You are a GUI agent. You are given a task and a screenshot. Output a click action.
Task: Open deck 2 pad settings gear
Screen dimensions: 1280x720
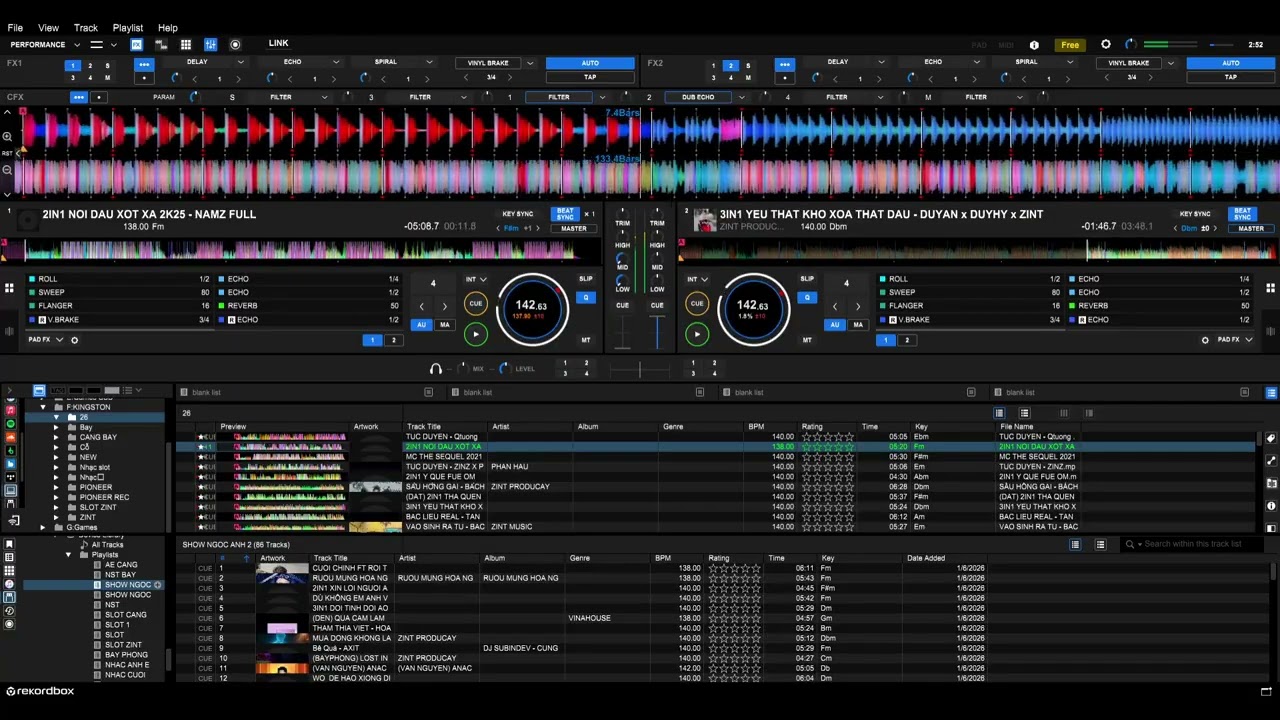point(1205,340)
